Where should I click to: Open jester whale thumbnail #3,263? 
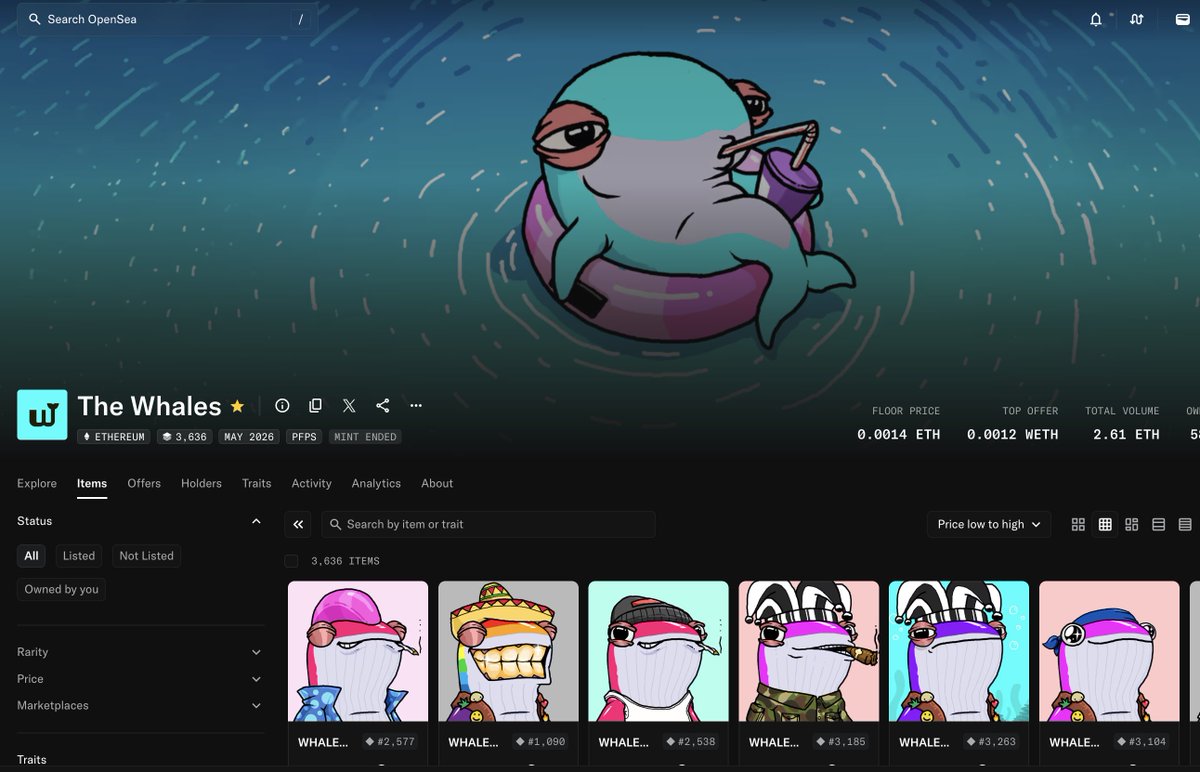(959, 651)
